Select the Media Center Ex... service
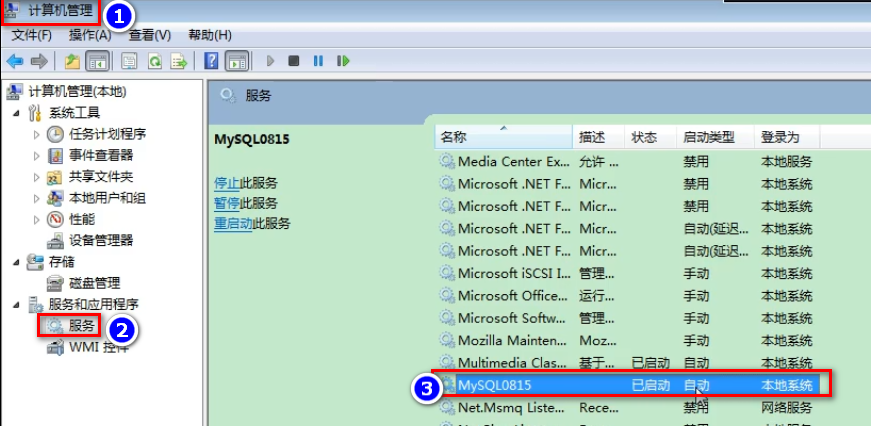The image size is (871, 426). 511,162
